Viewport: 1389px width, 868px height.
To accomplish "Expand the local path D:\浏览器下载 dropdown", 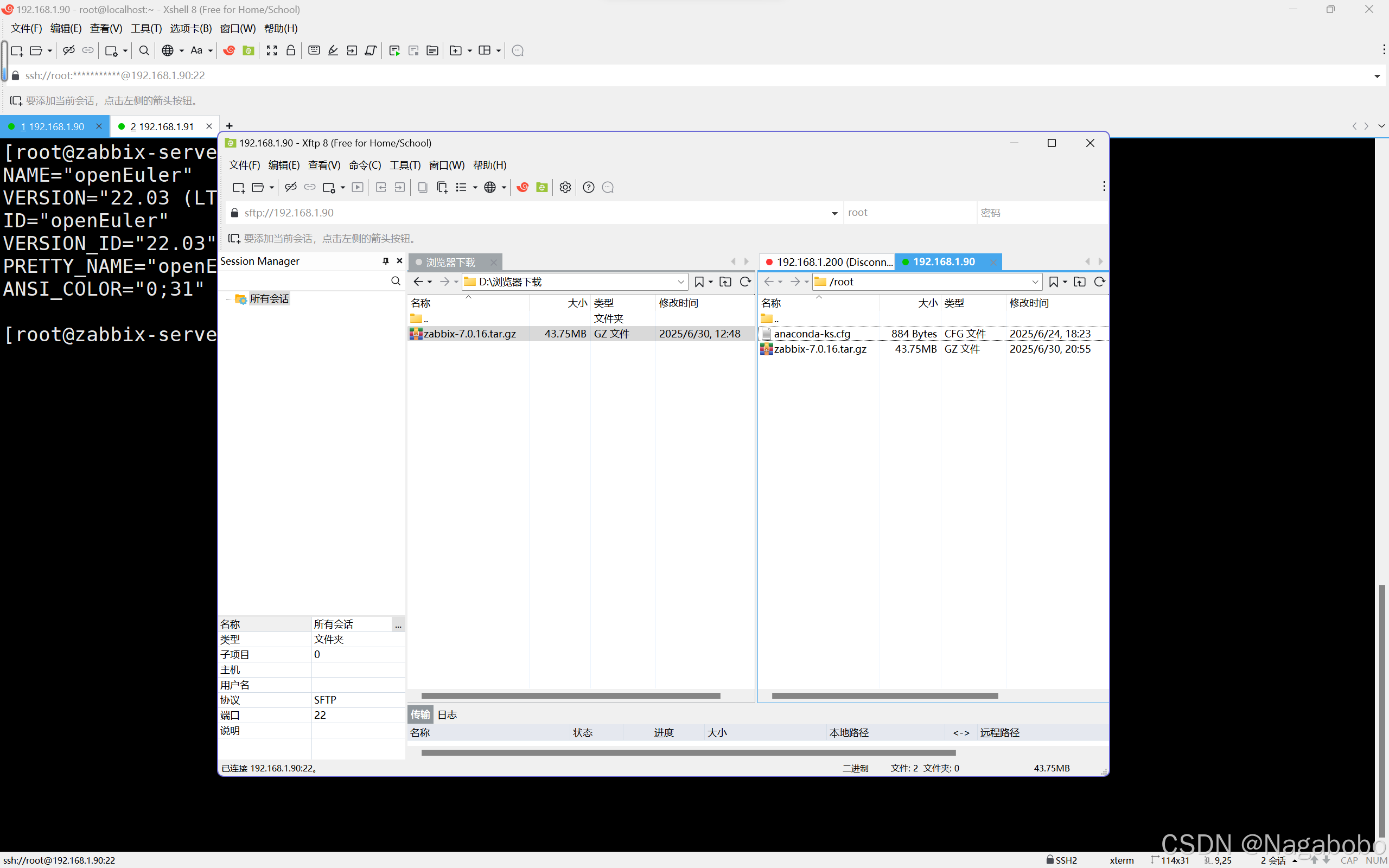I will (x=681, y=282).
